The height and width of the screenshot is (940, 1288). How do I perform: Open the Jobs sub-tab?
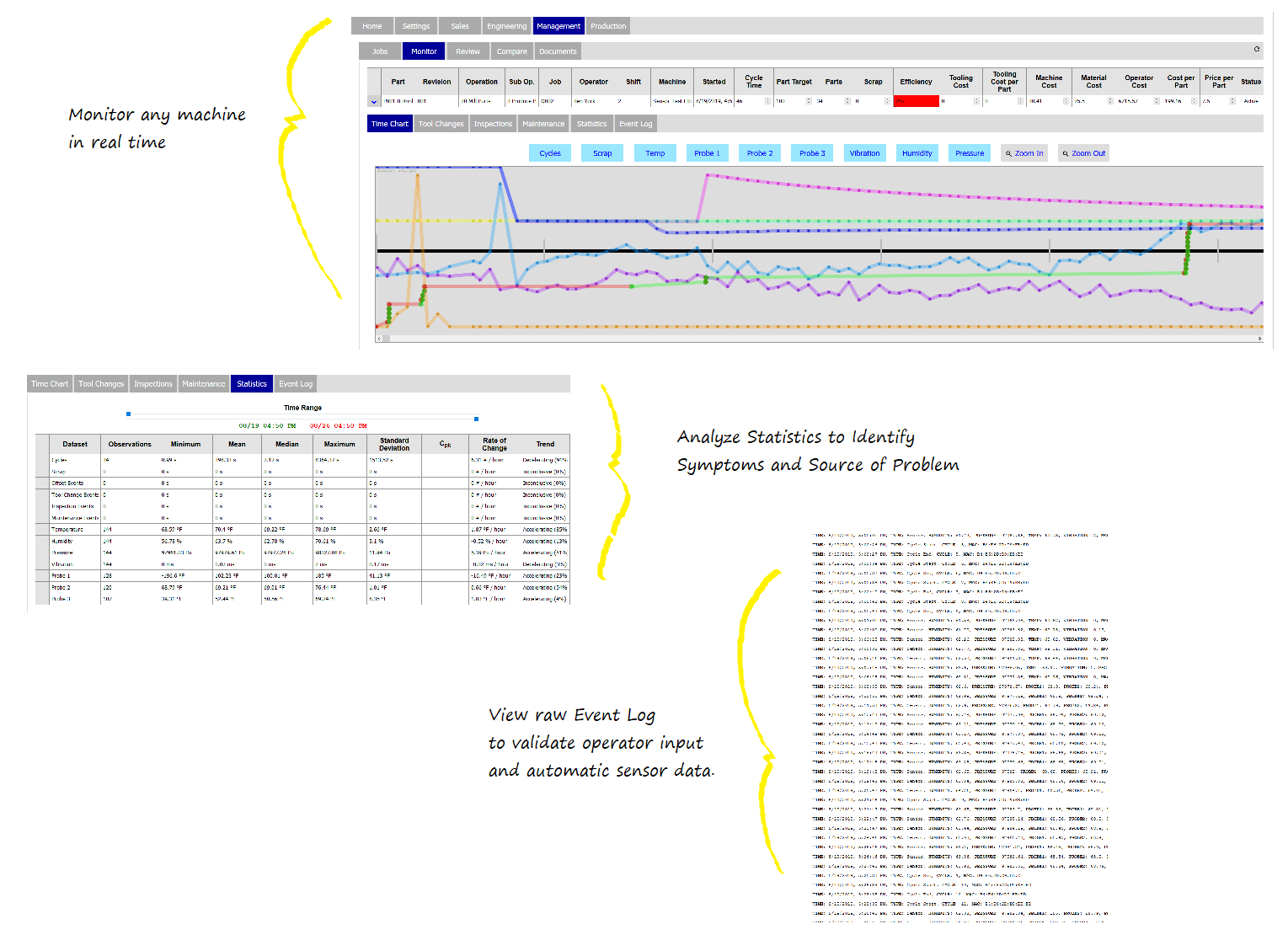[x=380, y=51]
